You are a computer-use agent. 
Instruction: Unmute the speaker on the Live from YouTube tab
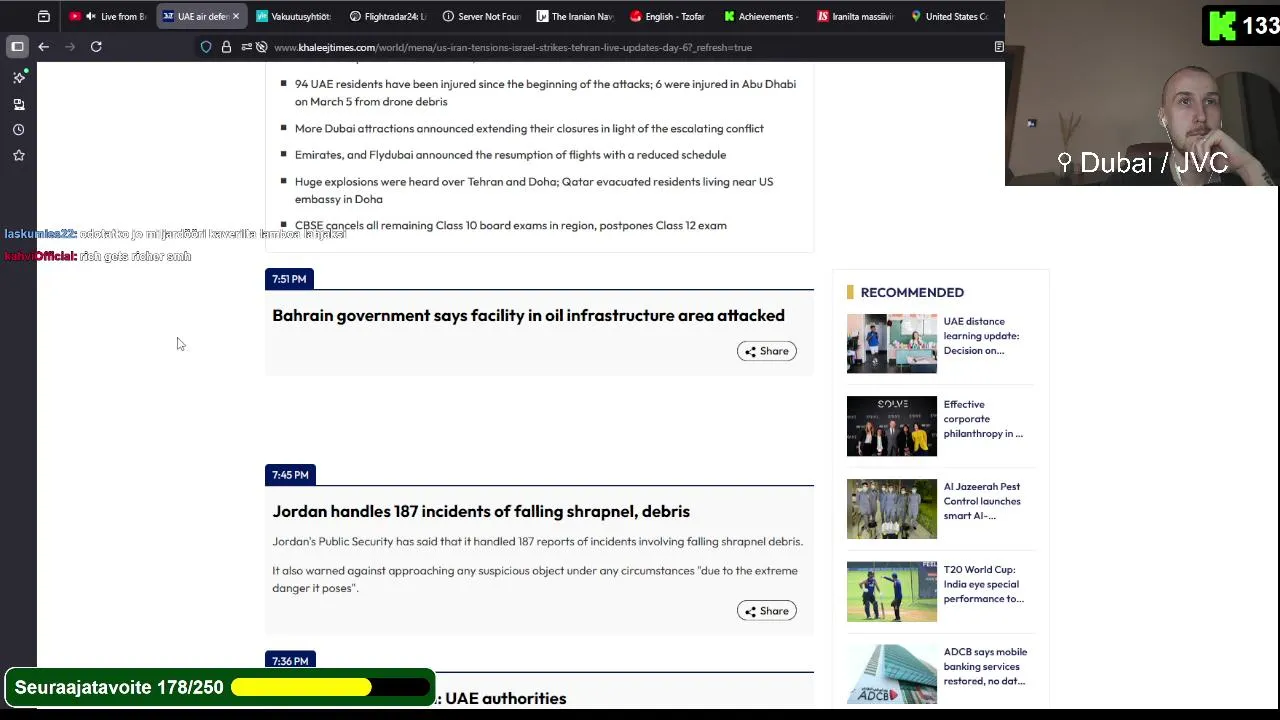coord(91,16)
